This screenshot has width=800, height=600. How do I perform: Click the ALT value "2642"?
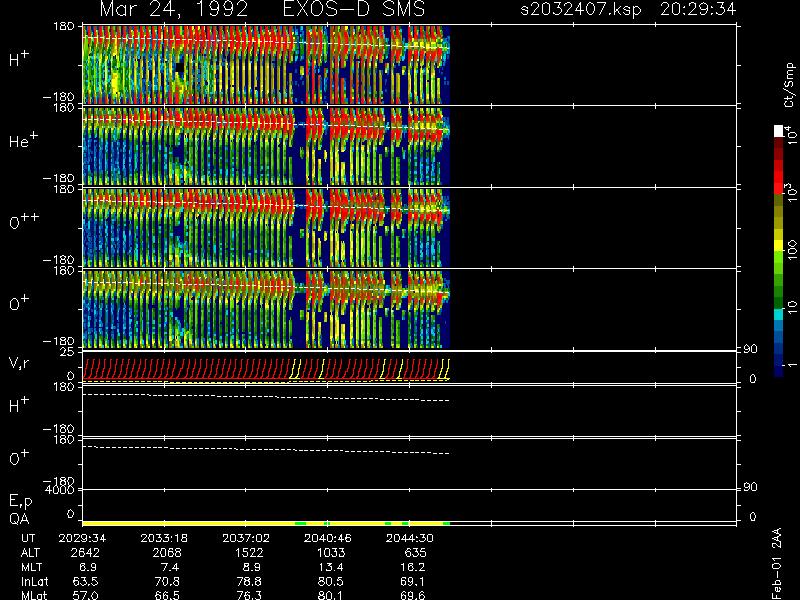(85, 553)
